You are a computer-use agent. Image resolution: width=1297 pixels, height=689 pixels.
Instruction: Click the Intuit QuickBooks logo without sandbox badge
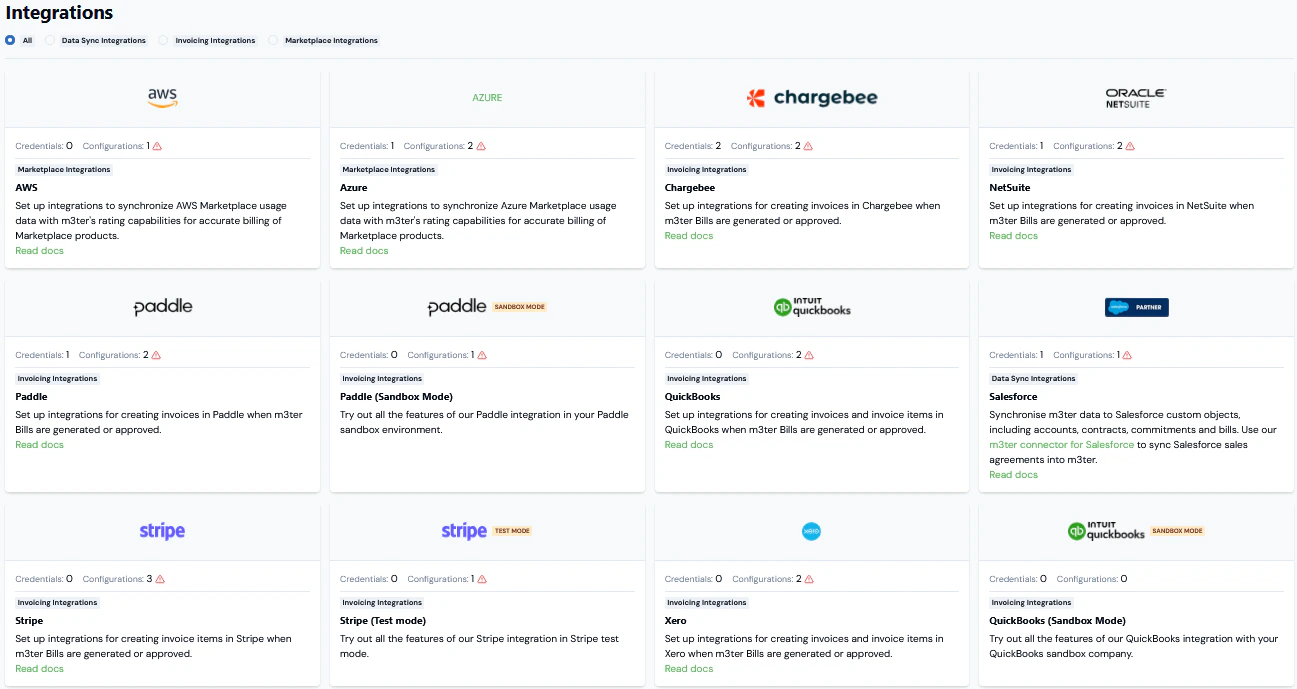tap(812, 307)
